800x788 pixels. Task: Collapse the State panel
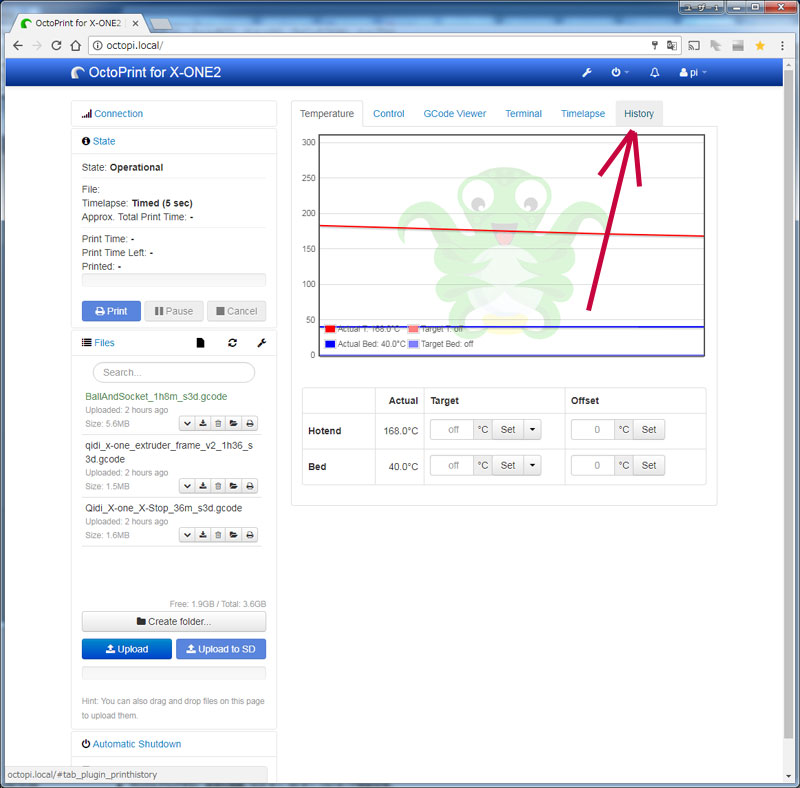[x=104, y=141]
